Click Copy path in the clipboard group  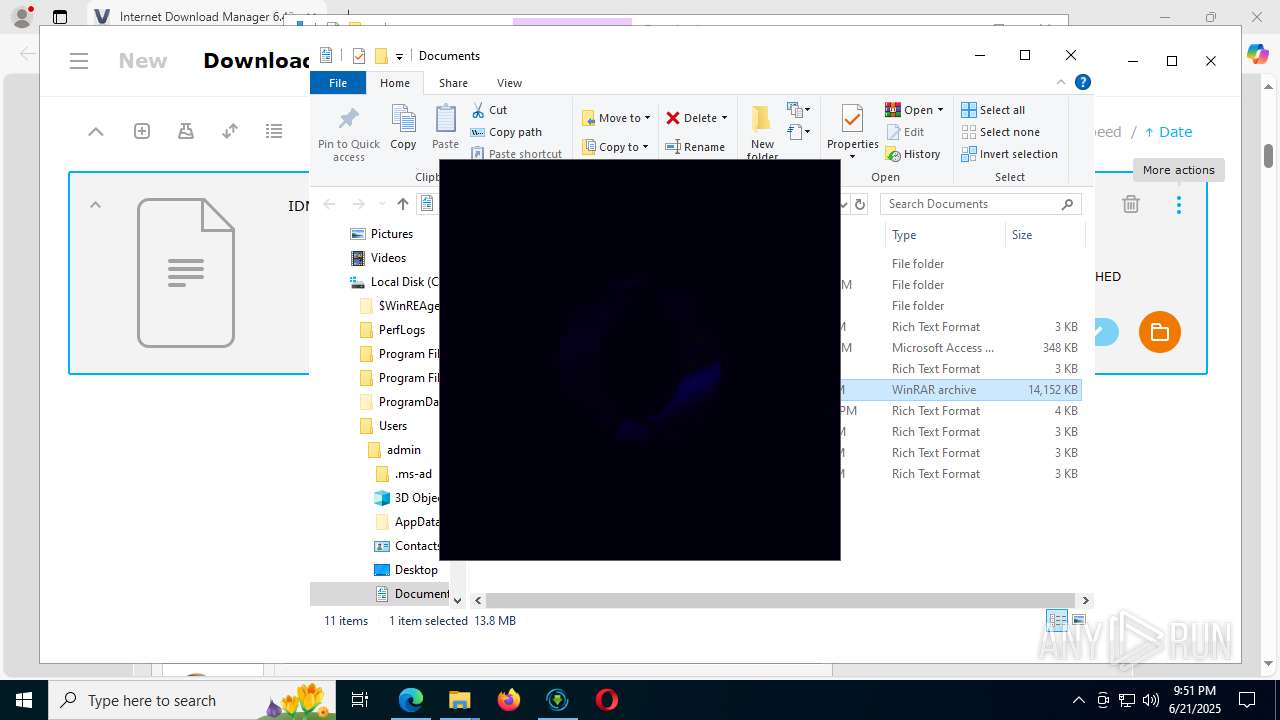click(x=506, y=132)
